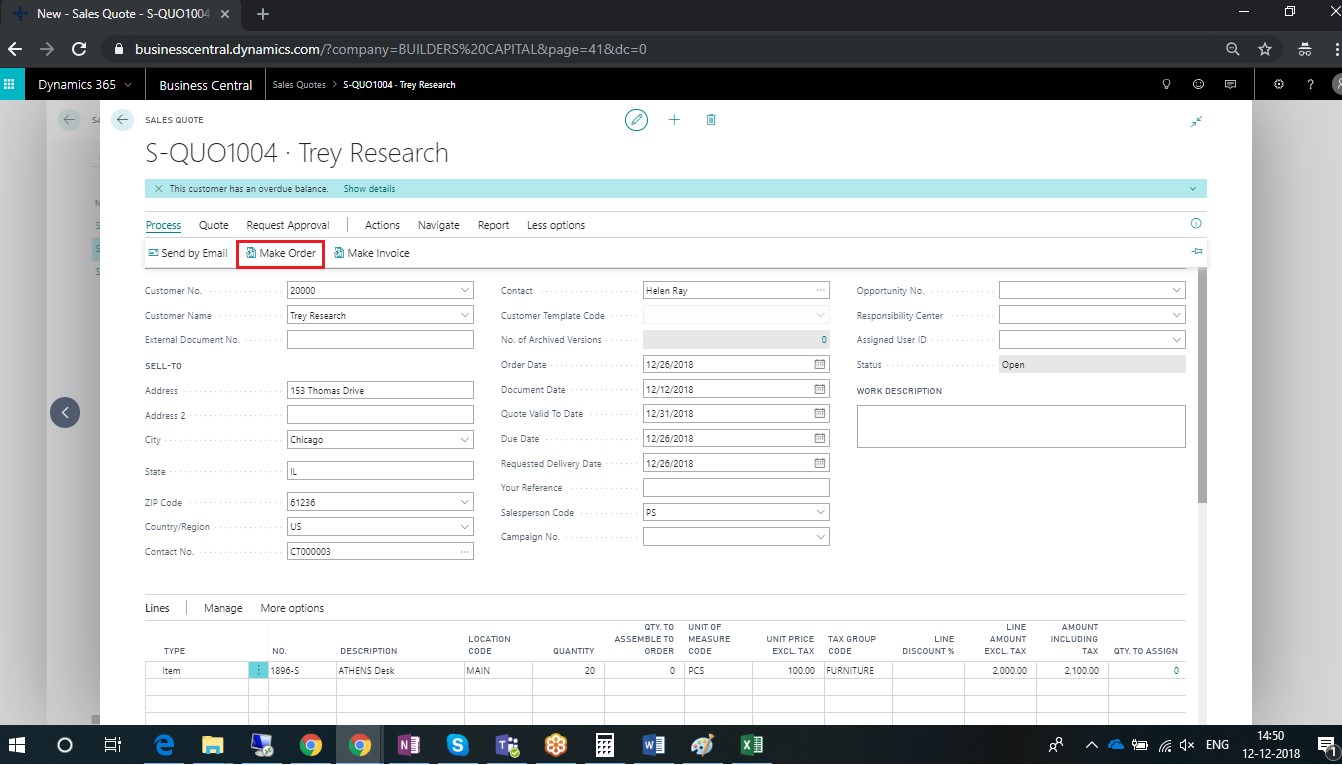Image resolution: width=1342 pixels, height=765 pixels.
Task: Click Send by Email
Action: 188,253
